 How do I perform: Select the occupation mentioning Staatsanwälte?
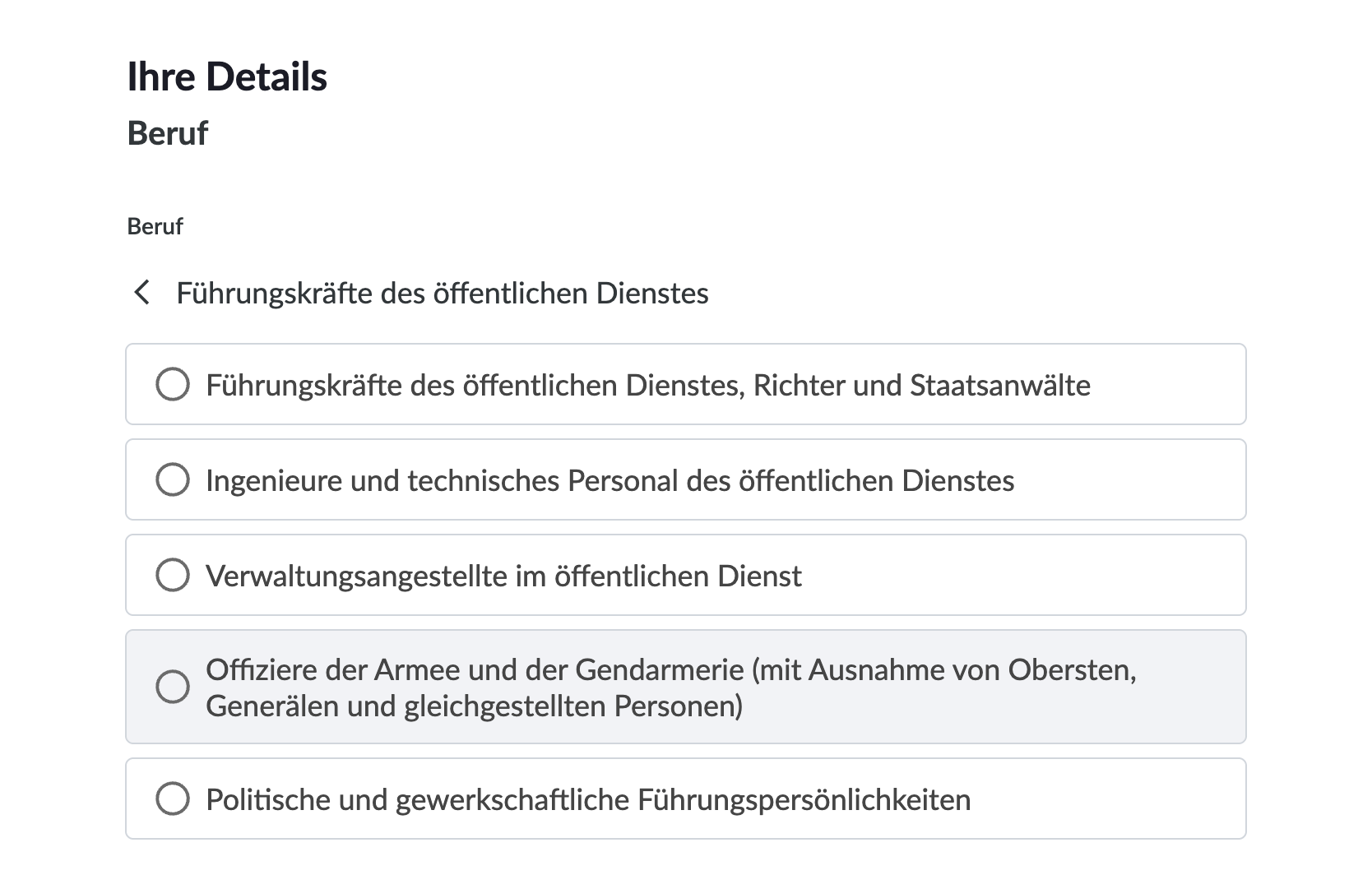648,384
